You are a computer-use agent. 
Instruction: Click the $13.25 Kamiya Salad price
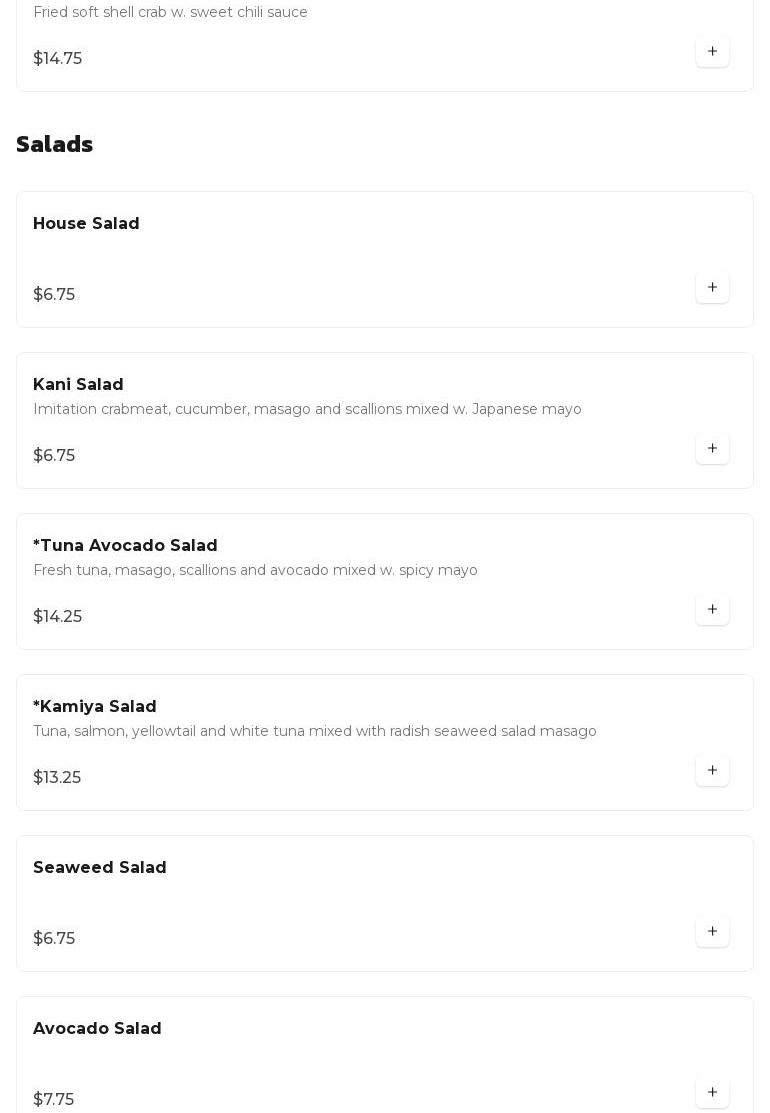coord(57,778)
